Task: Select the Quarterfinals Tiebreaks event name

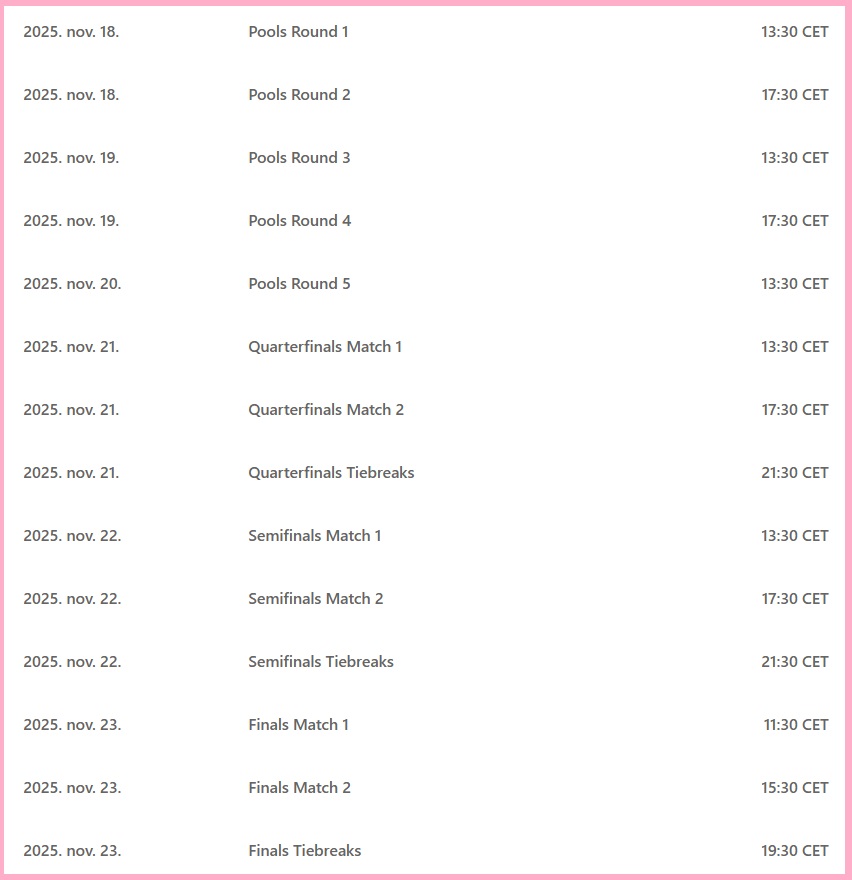Action: (x=331, y=473)
